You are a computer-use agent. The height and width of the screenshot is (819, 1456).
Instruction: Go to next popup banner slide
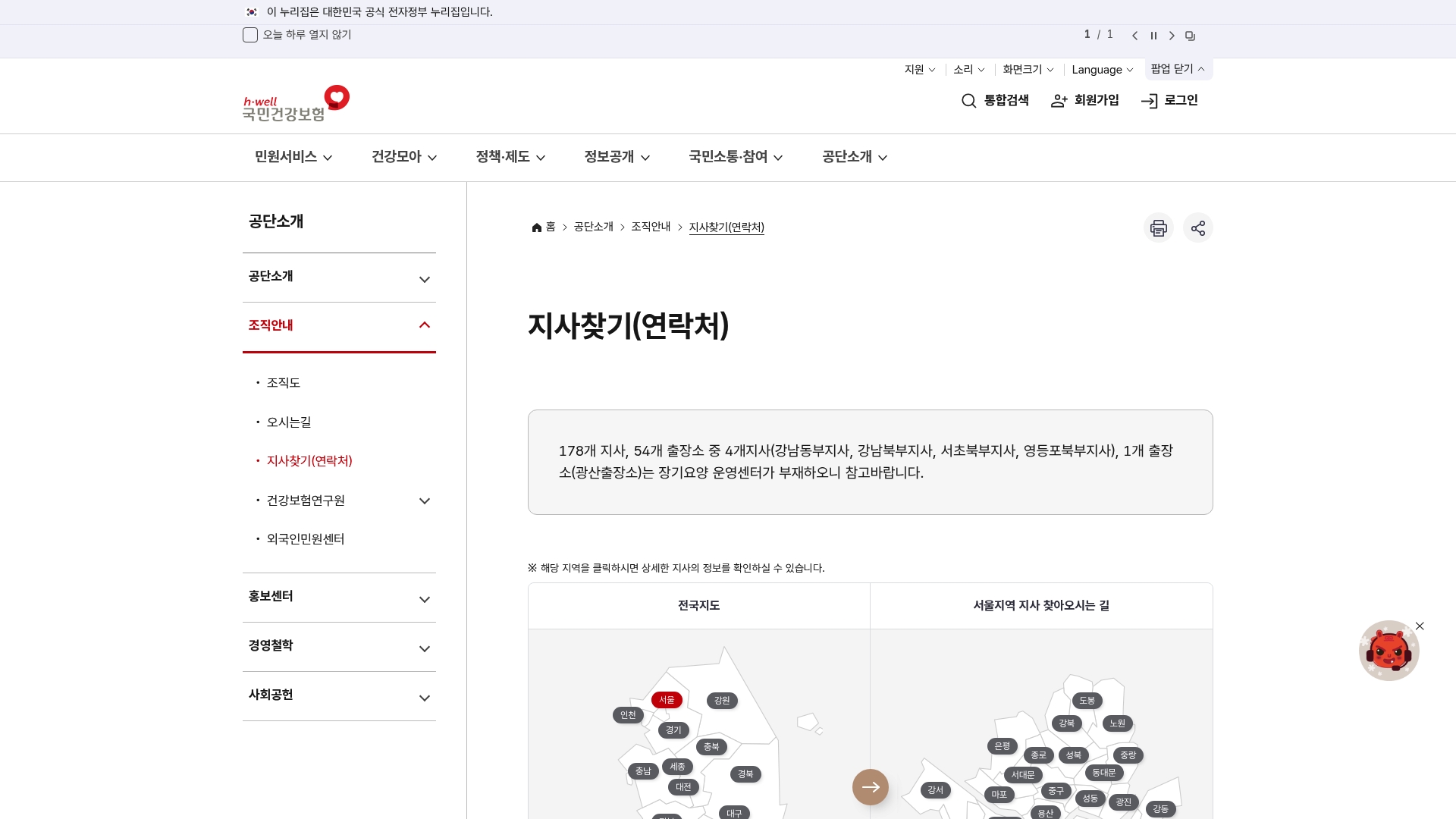pyautogui.click(x=1172, y=36)
